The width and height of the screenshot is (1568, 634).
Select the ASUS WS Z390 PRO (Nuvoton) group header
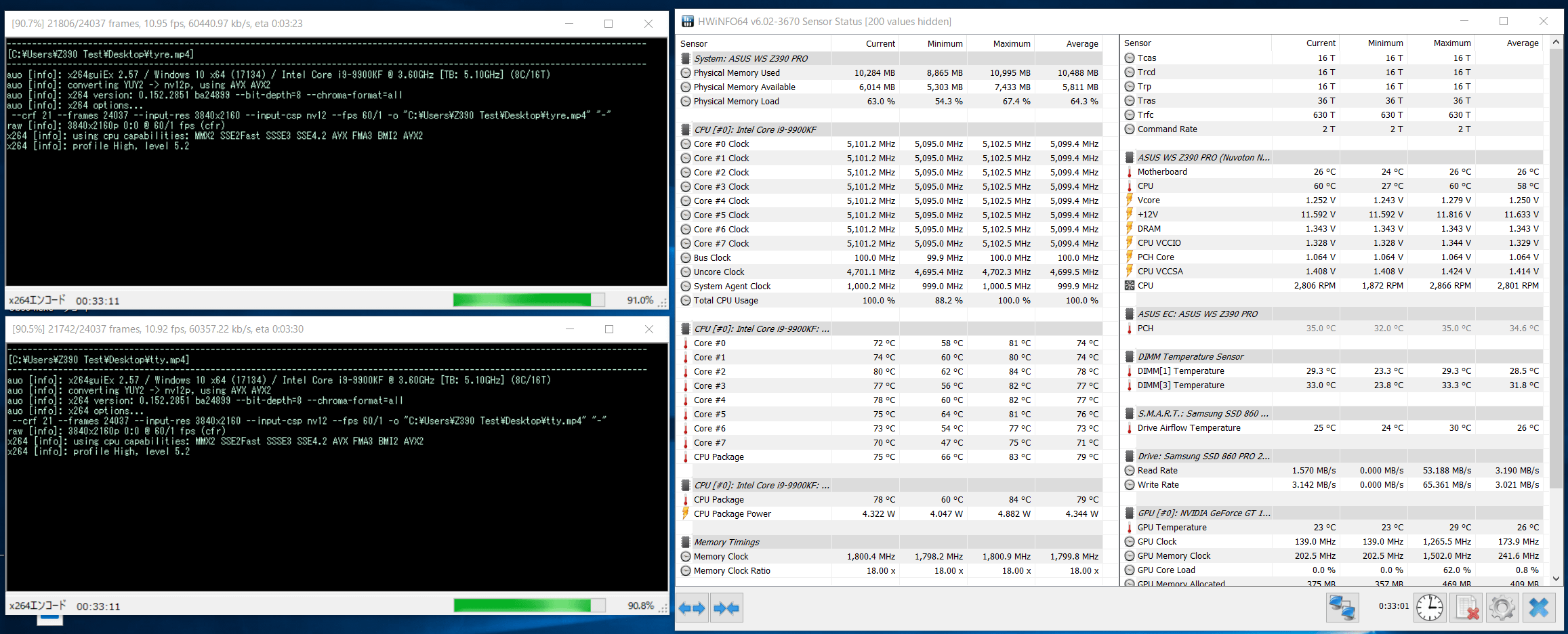pyautogui.click(x=1332, y=157)
